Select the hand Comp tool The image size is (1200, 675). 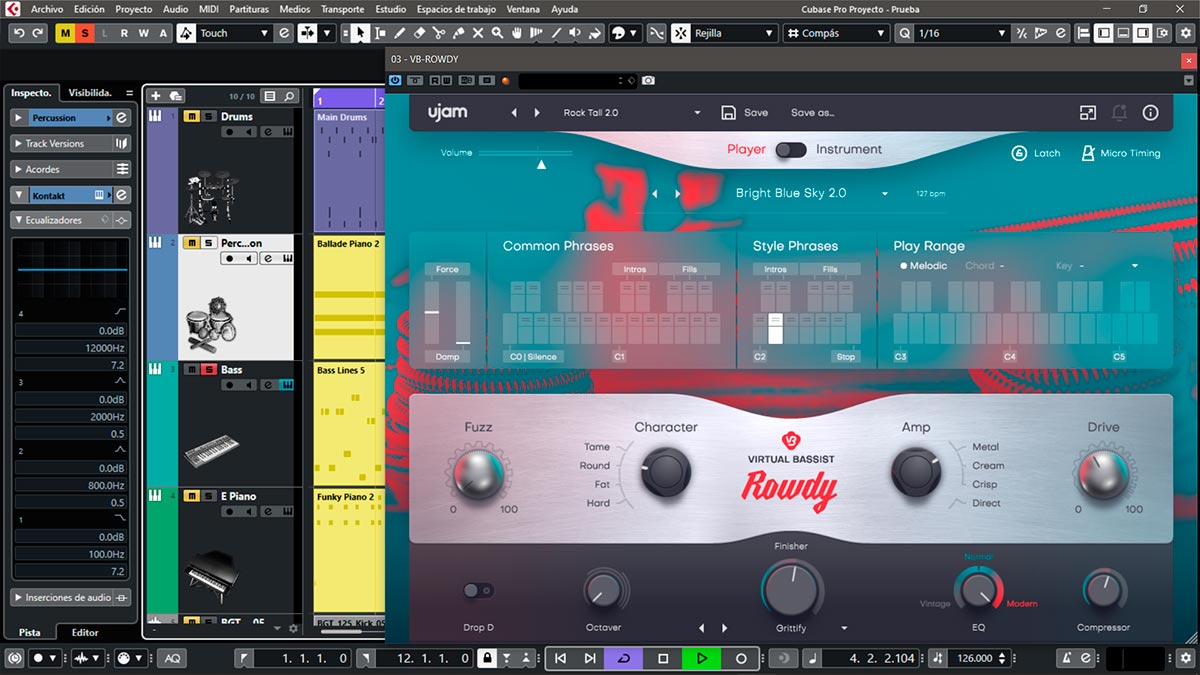click(x=517, y=33)
